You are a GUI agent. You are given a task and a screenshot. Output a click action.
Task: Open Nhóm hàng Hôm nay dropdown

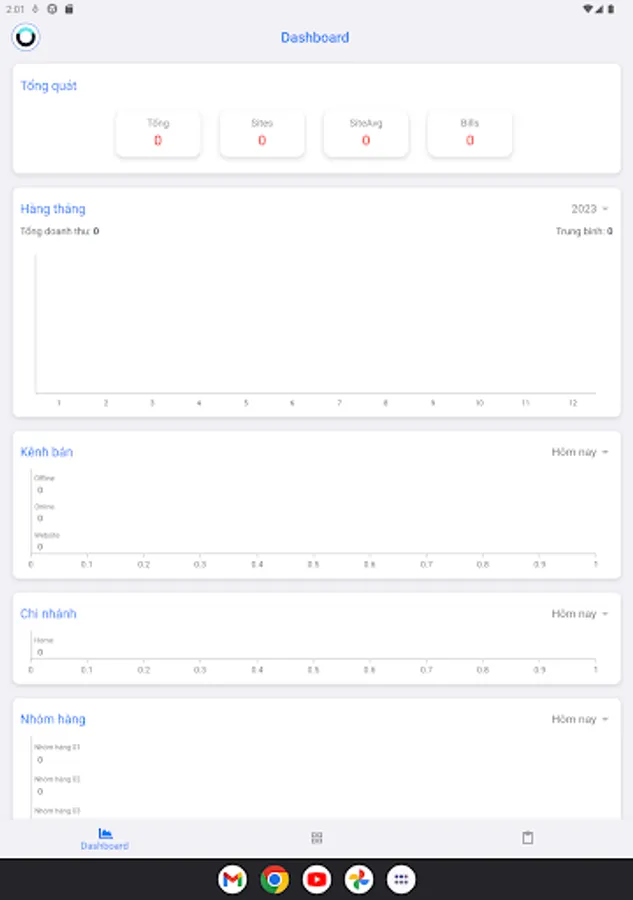580,720
